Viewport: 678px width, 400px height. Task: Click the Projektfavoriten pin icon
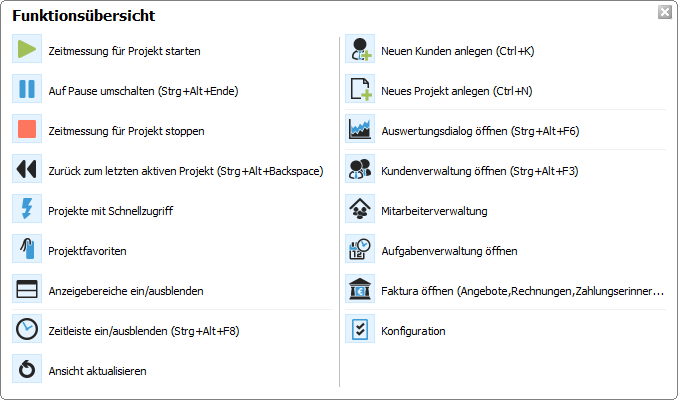pyautogui.click(x=27, y=250)
